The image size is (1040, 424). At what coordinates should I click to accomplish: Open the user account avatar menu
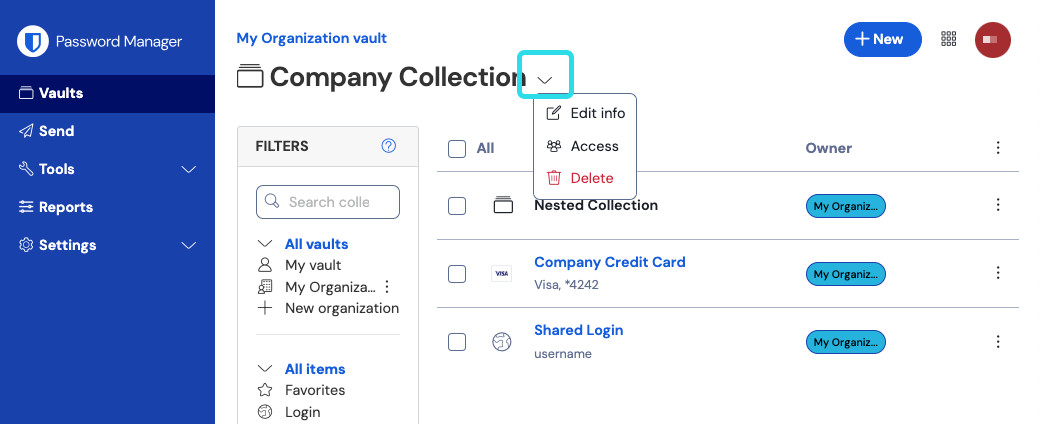click(x=993, y=39)
